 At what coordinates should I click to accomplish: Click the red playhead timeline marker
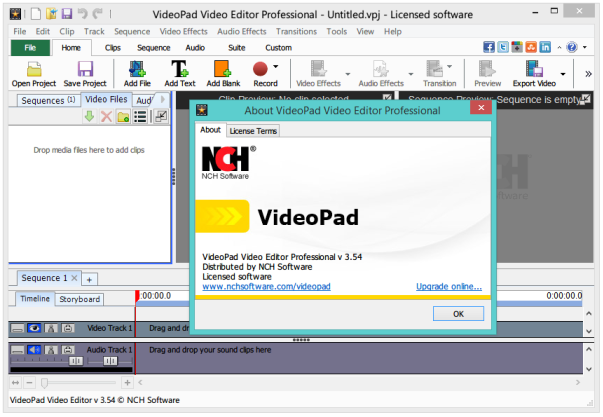tap(137, 296)
